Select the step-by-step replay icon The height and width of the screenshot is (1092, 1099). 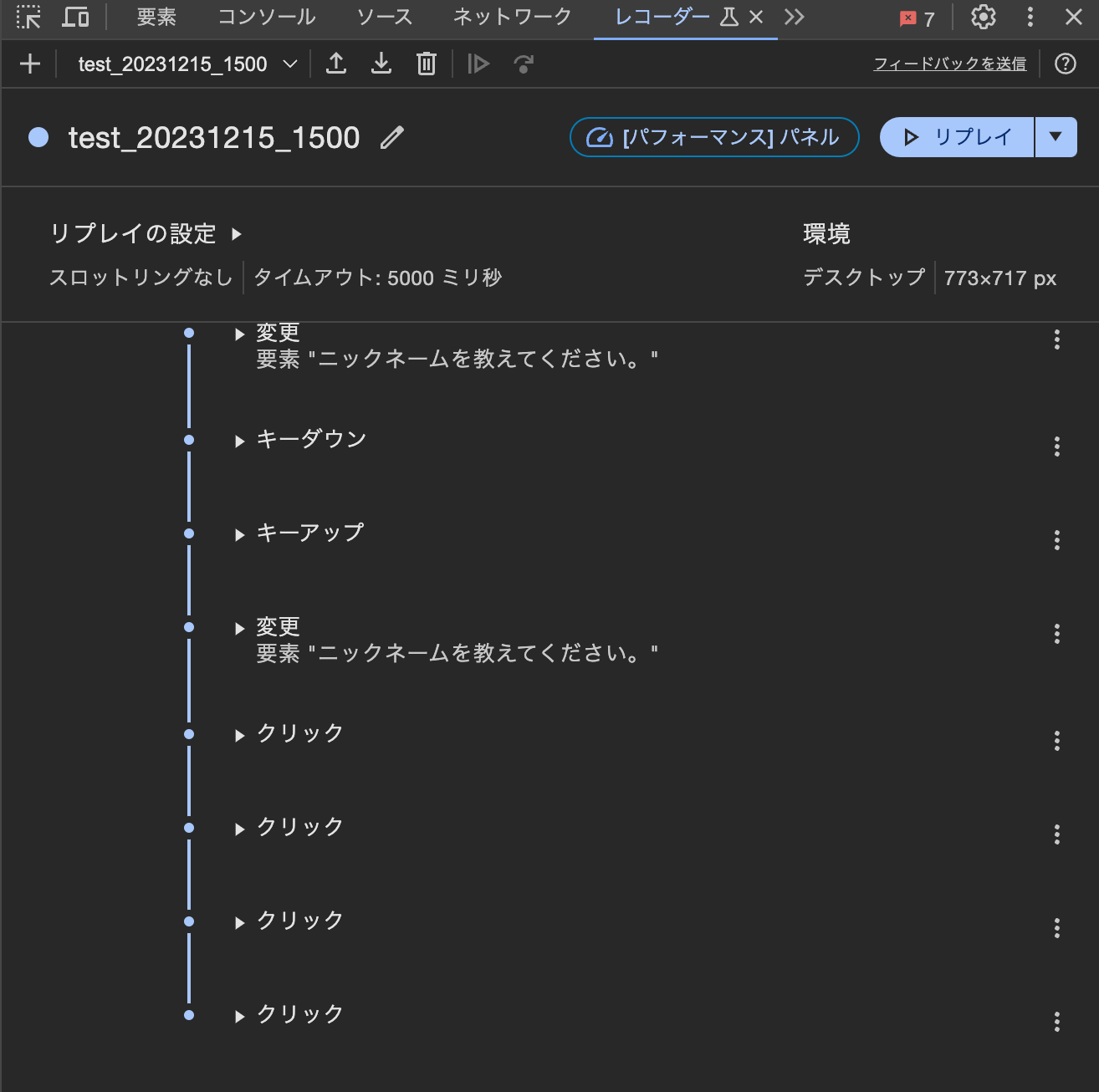point(478,64)
